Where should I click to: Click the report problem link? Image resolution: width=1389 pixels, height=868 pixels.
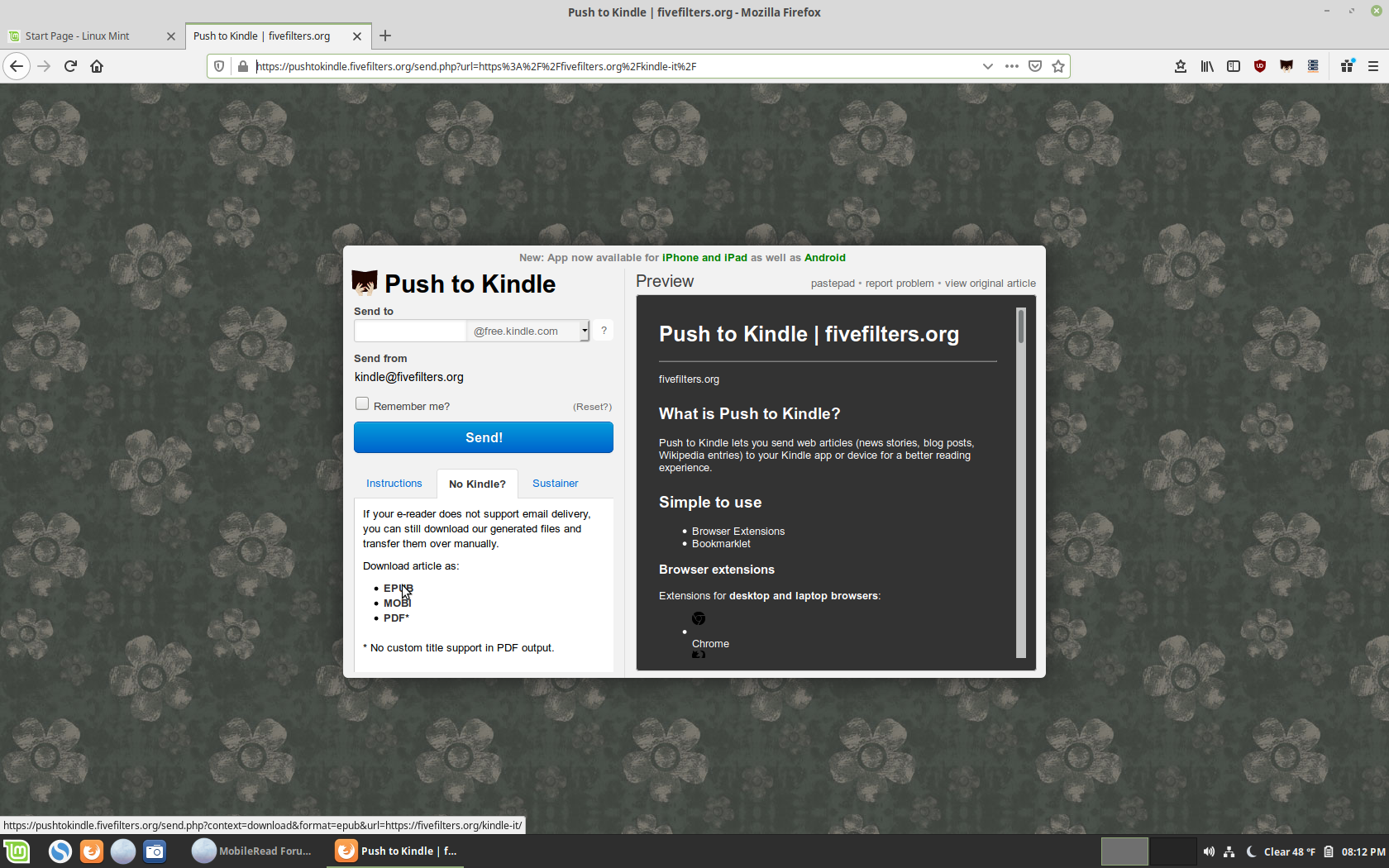pos(900,284)
